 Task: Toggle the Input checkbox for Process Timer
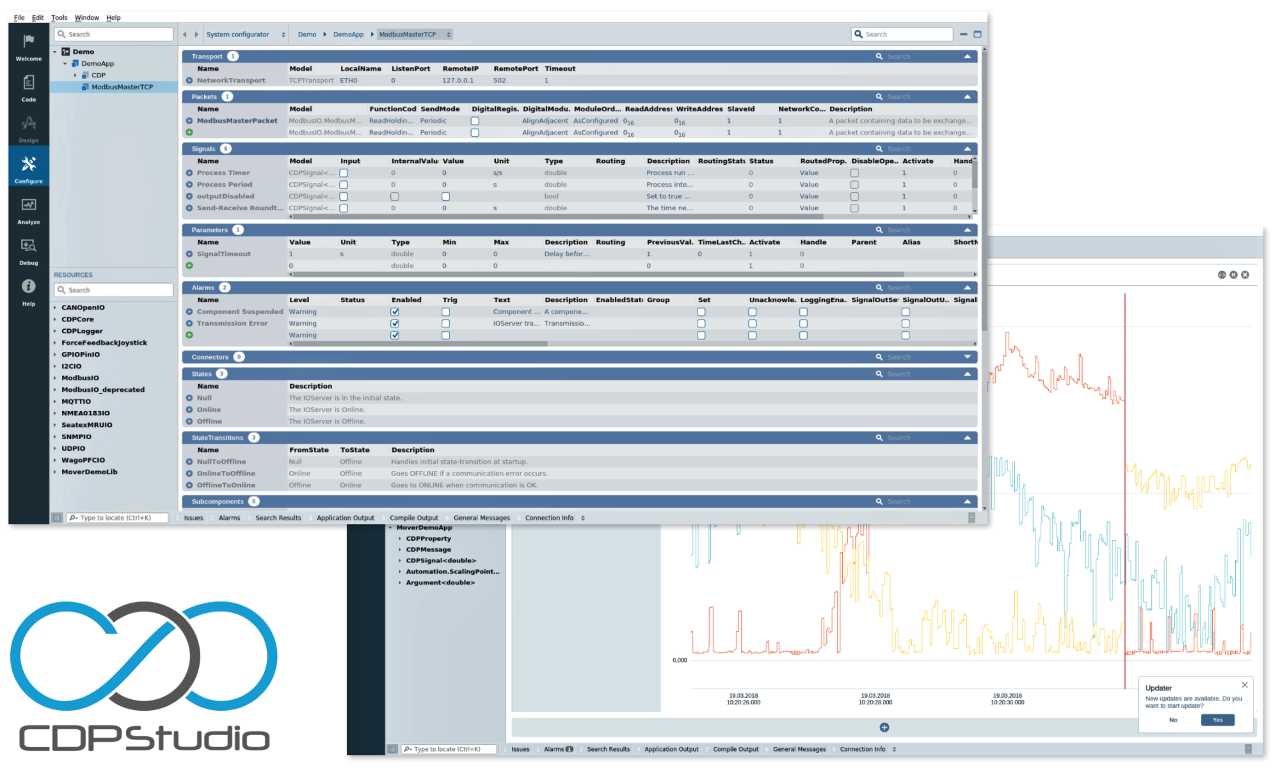click(x=345, y=171)
